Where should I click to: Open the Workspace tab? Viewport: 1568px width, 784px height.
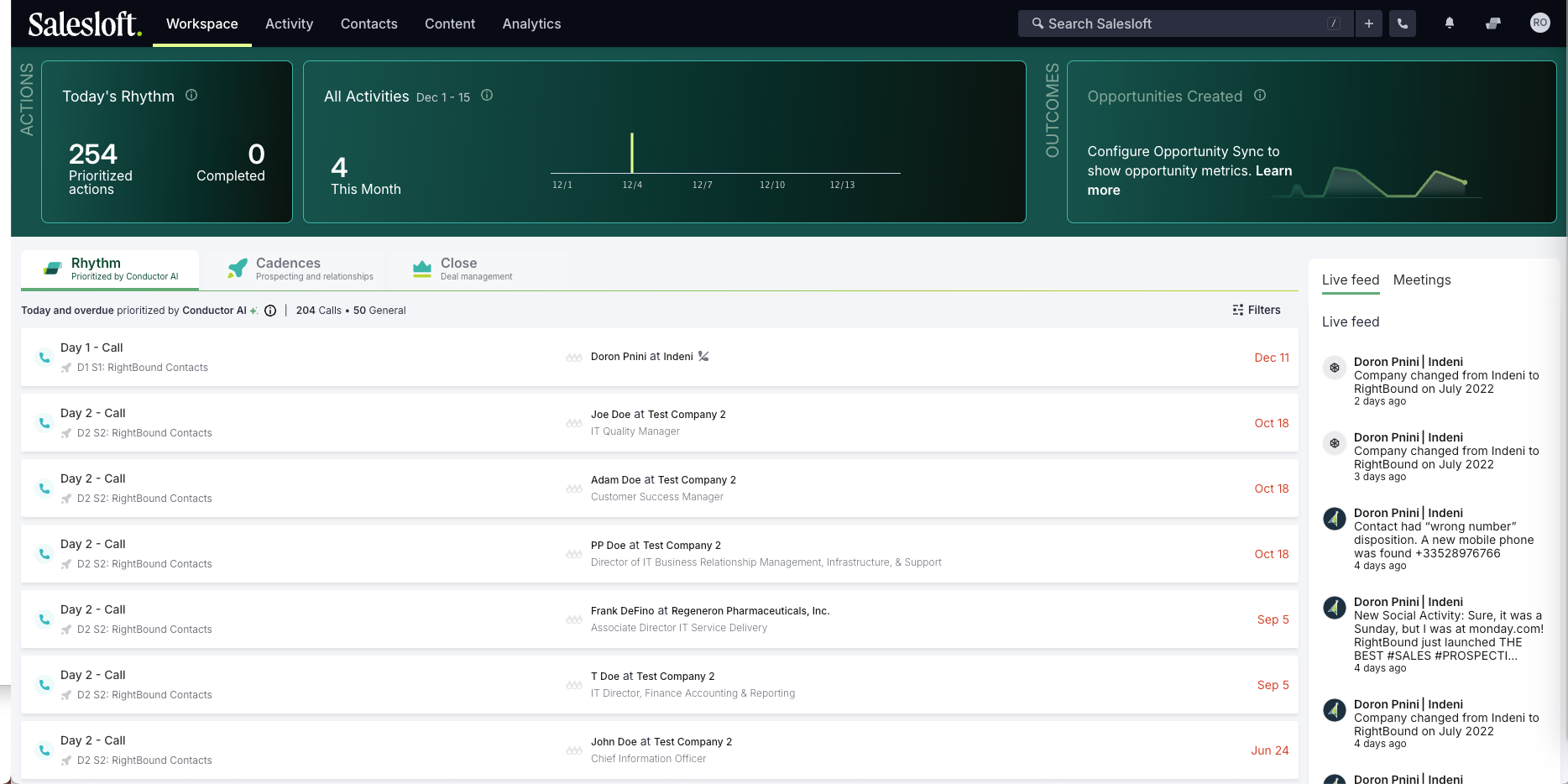(x=202, y=24)
